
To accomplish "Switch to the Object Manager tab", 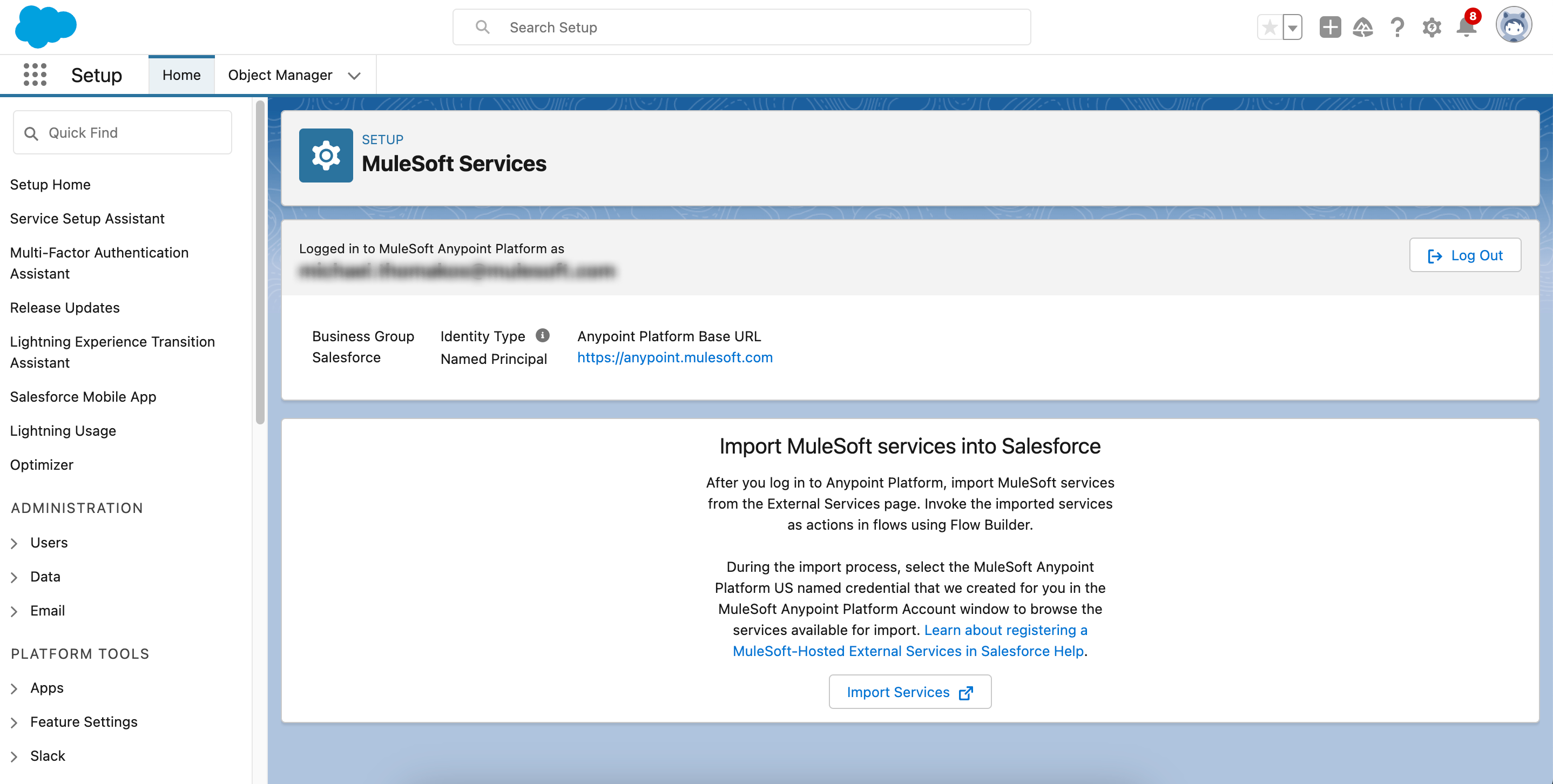I will click(280, 75).
